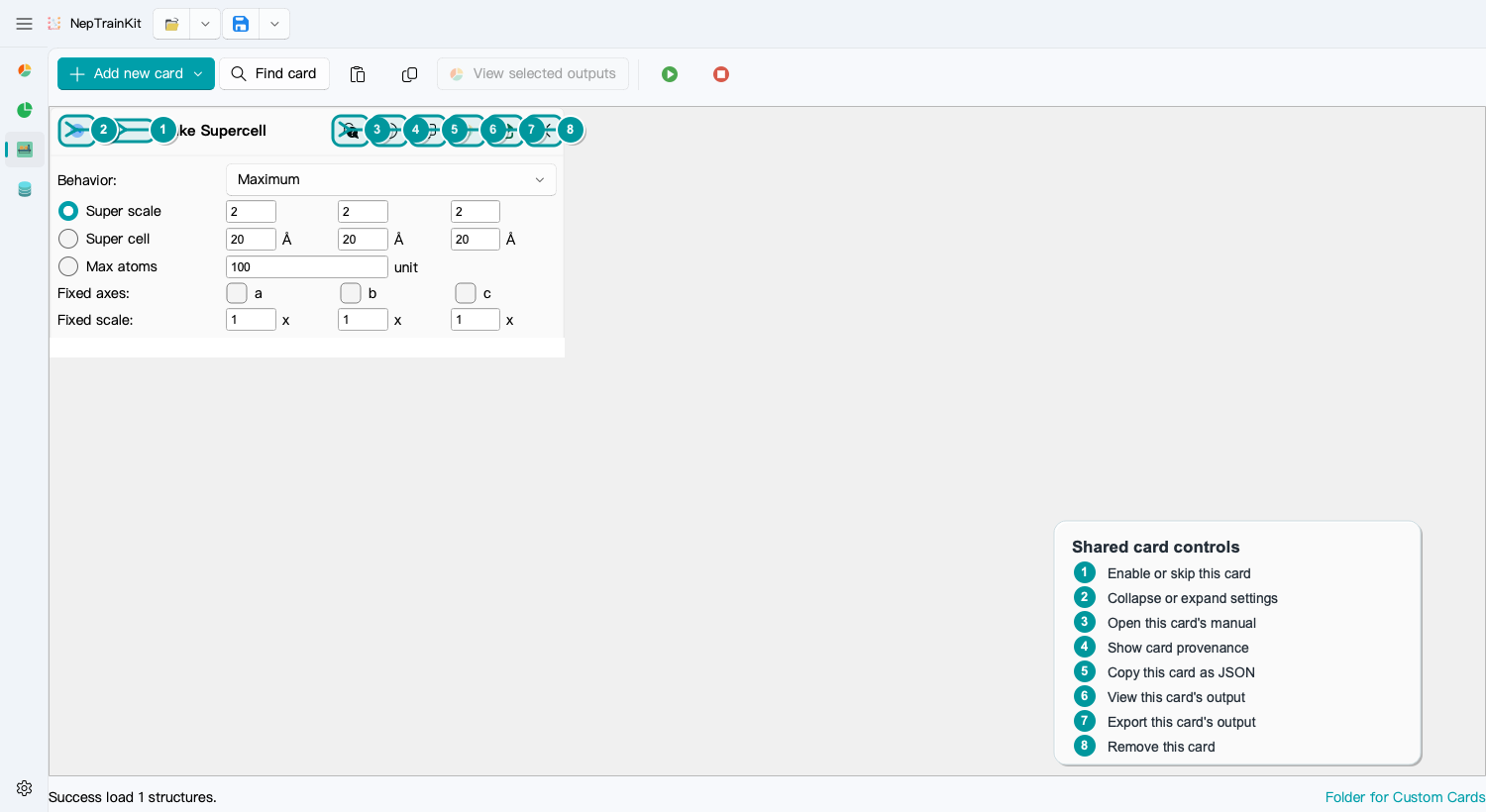Check the fixed axis a checkbox
The height and width of the screenshot is (812, 1486).
click(x=237, y=293)
